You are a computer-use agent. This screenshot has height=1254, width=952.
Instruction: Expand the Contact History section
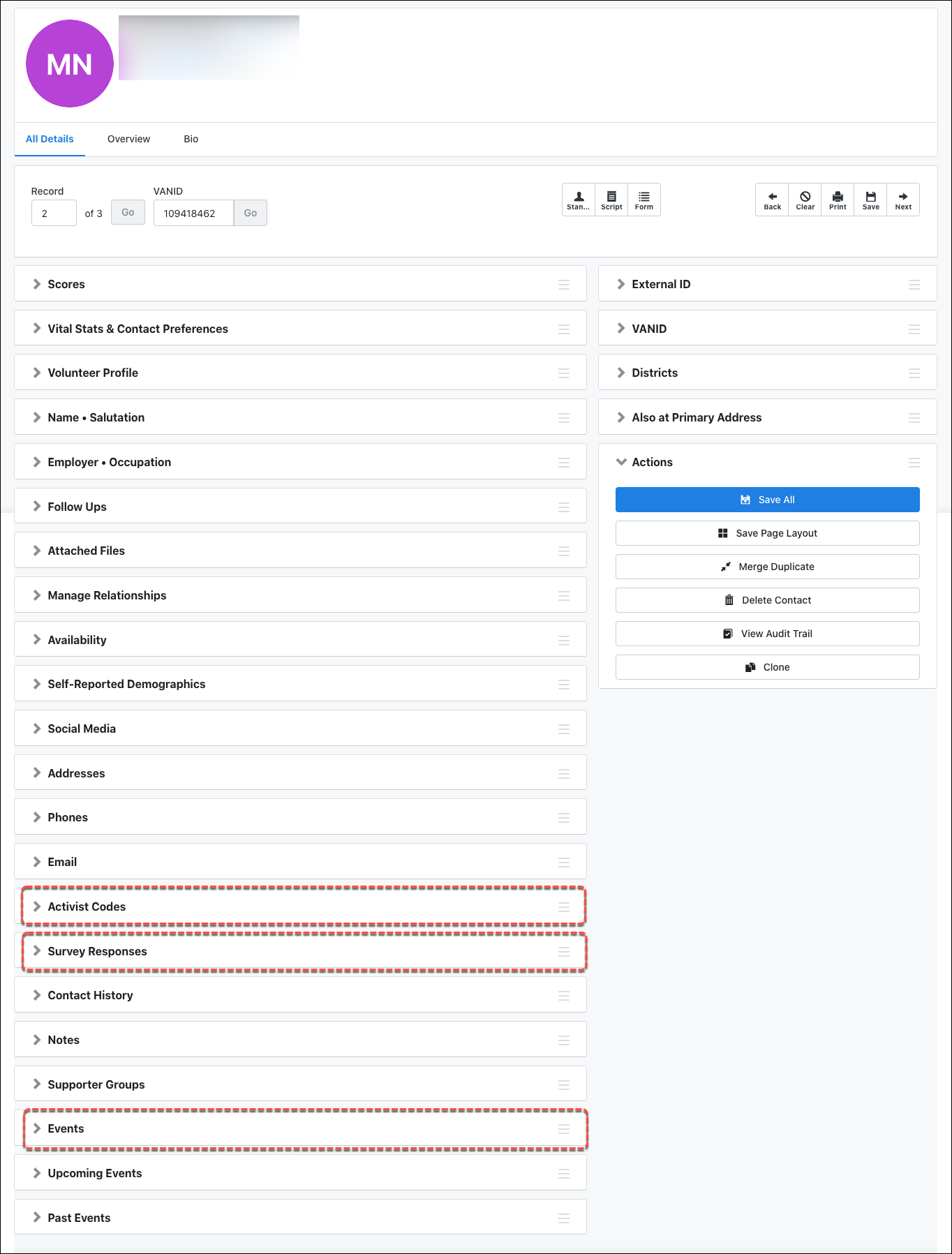[37, 995]
